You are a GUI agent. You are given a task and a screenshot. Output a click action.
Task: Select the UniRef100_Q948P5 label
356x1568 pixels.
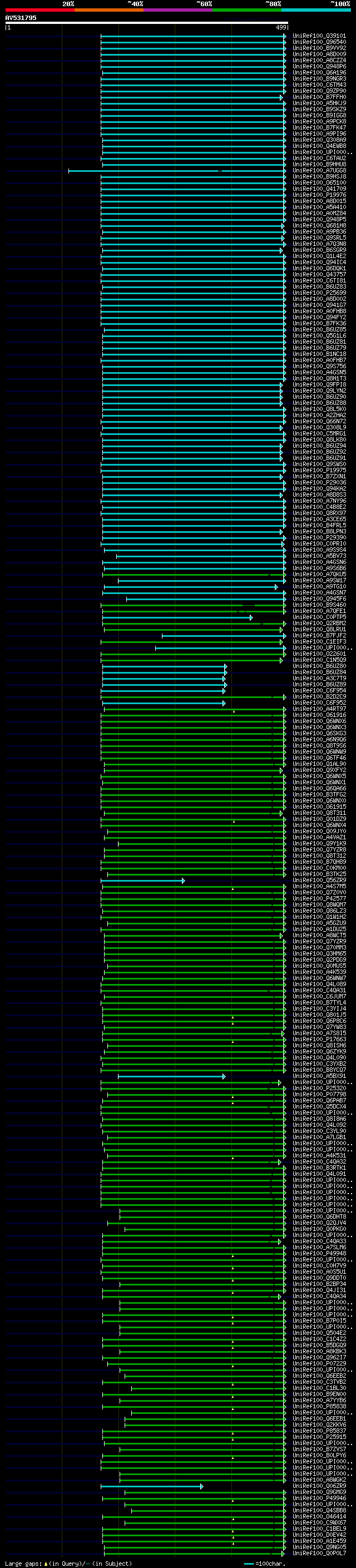[319, 219]
